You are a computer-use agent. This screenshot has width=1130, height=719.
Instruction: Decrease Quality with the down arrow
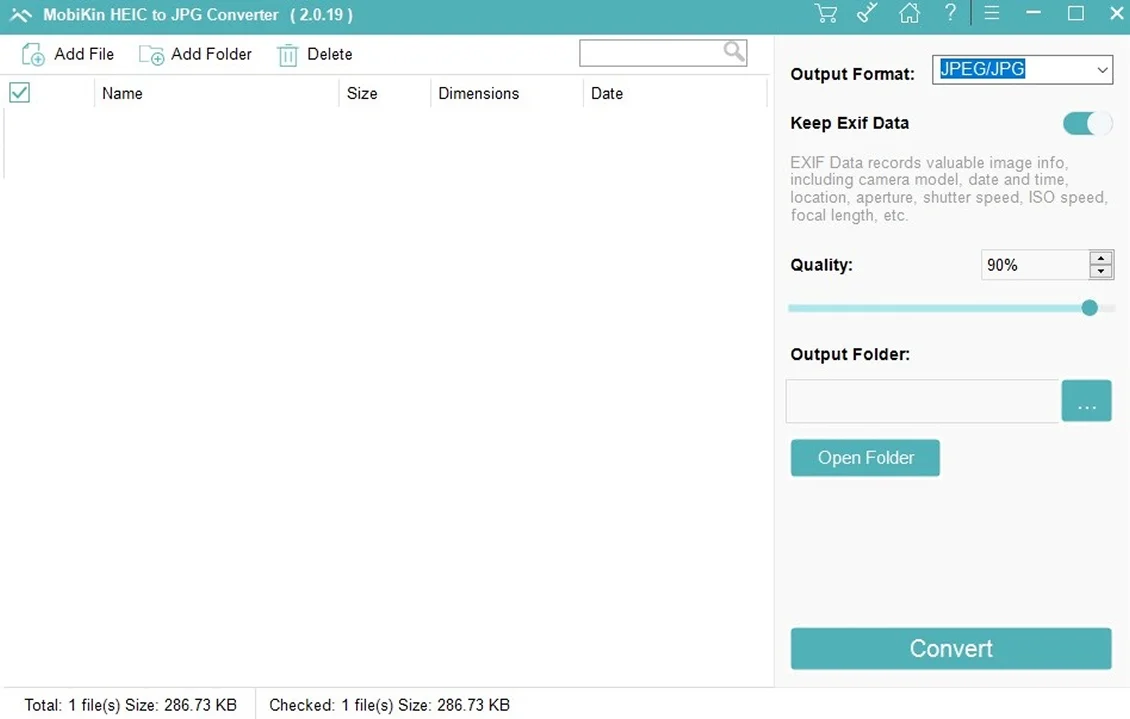pos(1101,272)
